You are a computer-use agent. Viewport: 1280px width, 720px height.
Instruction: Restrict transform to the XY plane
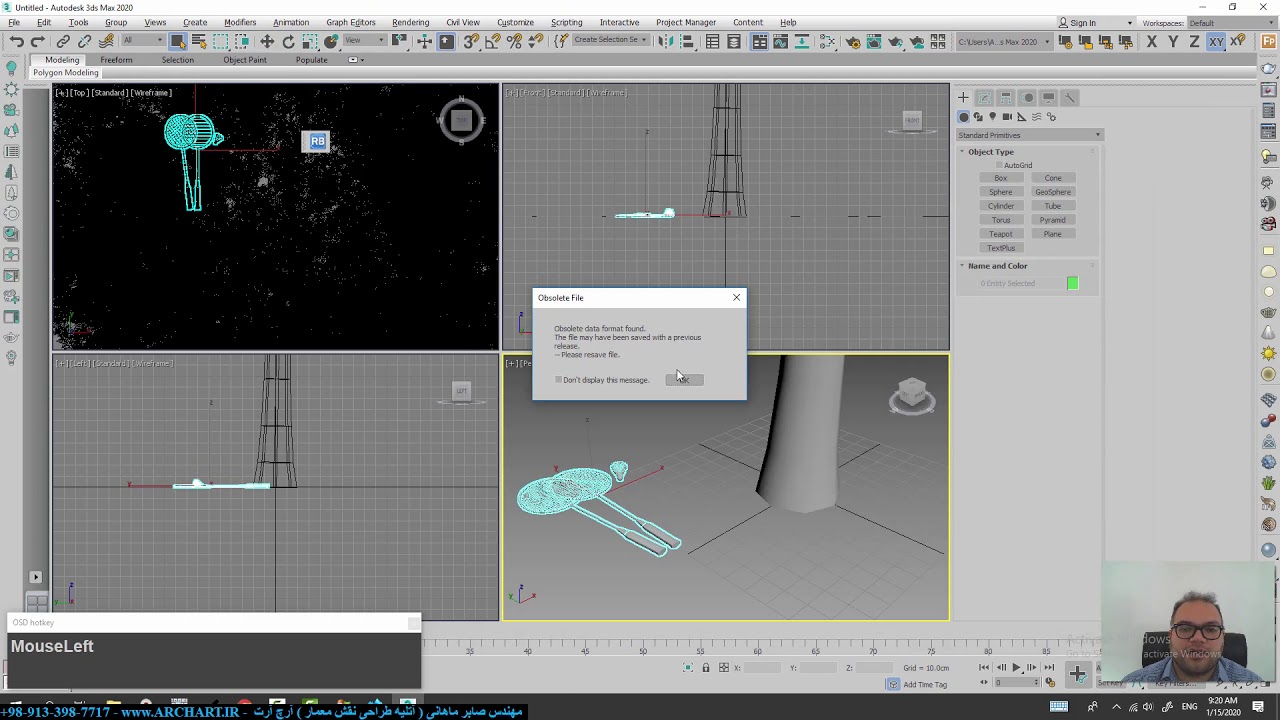1216,41
